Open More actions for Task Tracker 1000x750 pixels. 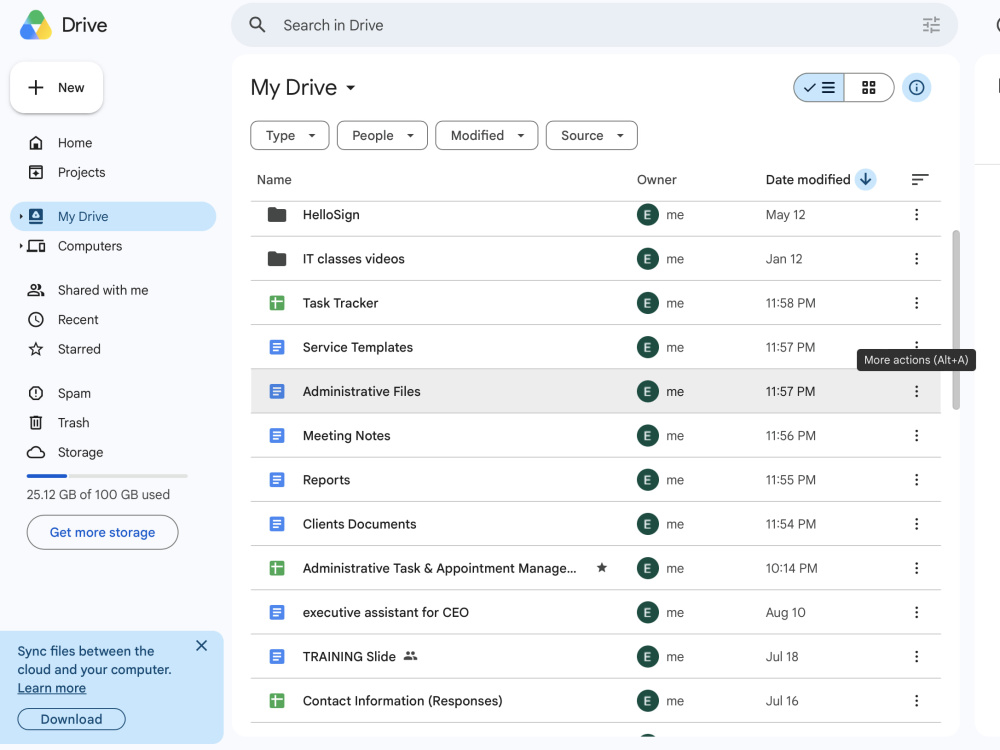pos(916,303)
